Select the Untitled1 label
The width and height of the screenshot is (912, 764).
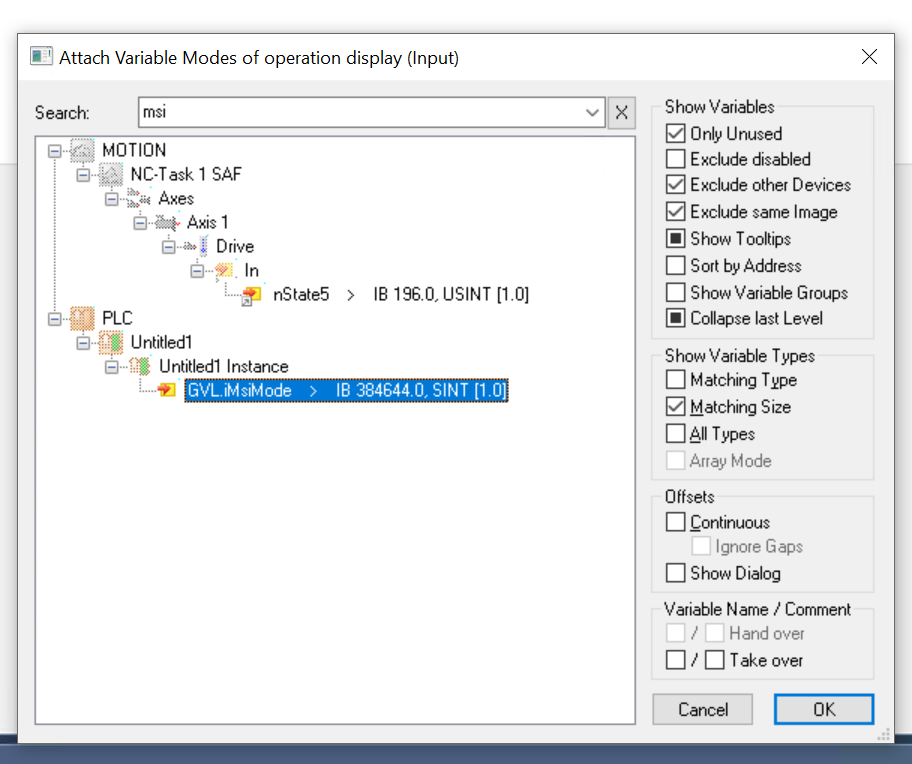click(x=161, y=342)
